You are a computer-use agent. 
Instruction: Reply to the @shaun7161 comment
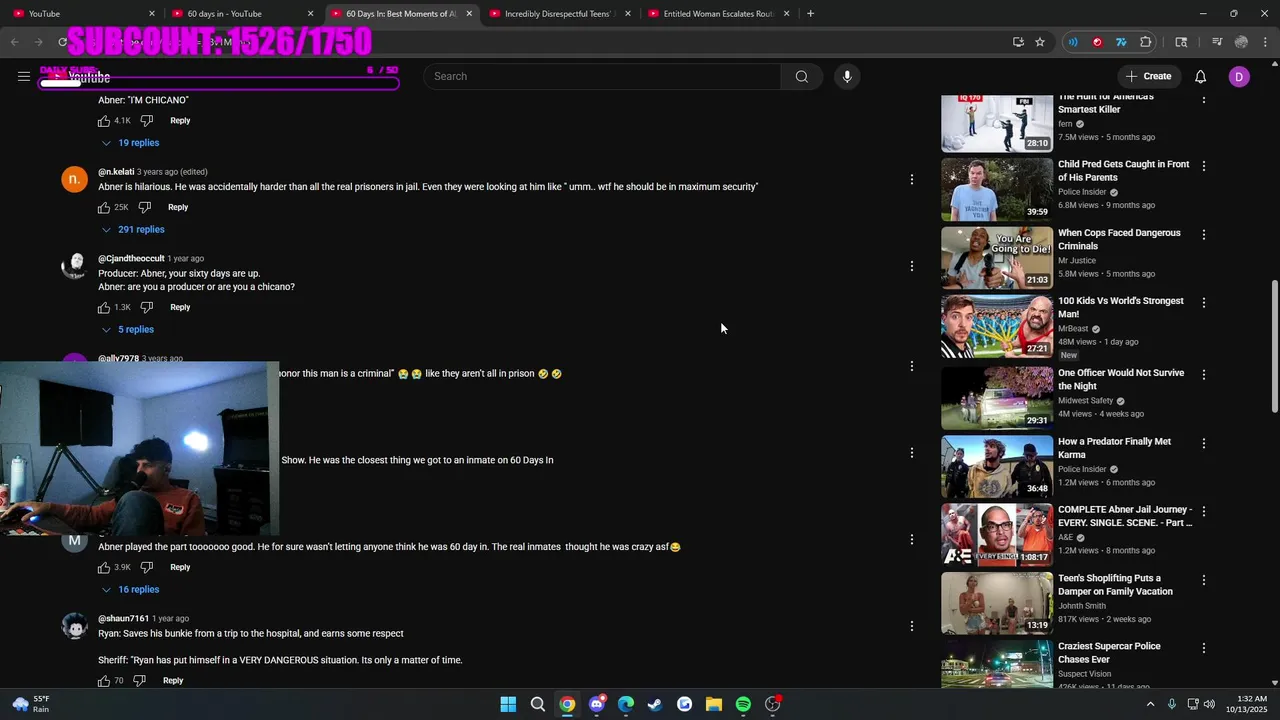tap(173, 680)
